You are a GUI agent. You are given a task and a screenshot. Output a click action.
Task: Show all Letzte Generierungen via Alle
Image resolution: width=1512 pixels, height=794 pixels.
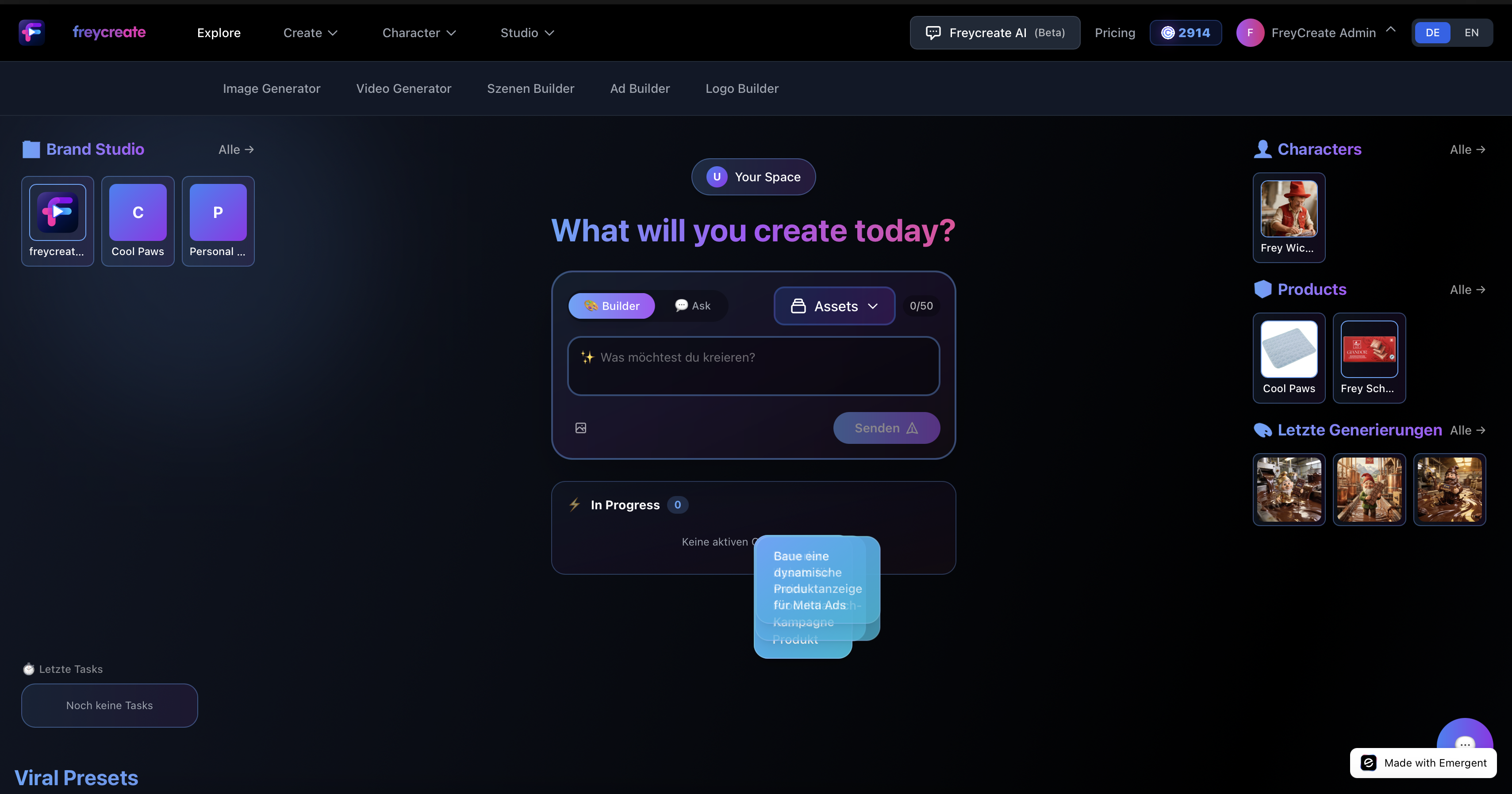click(1467, 431)
